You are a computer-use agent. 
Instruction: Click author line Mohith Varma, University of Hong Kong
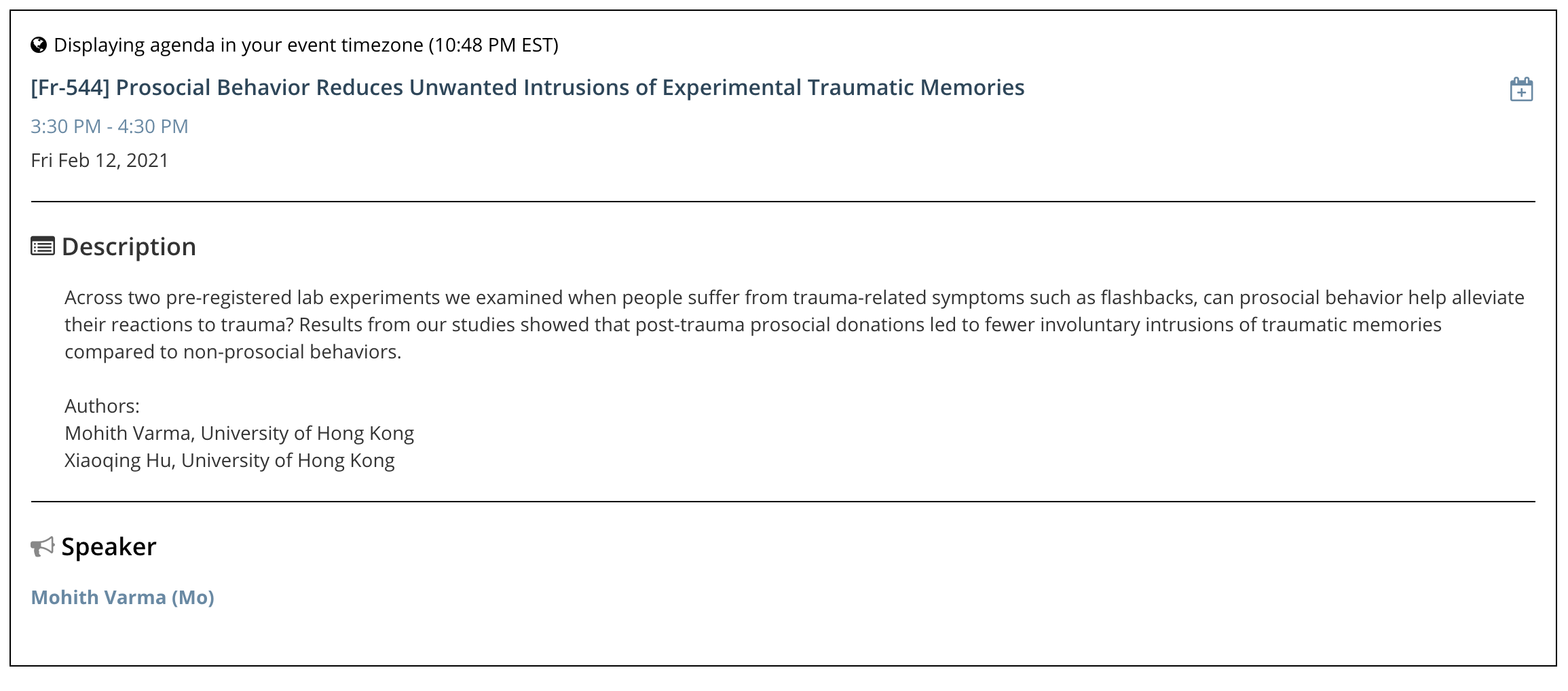click(x=239, y=433)
